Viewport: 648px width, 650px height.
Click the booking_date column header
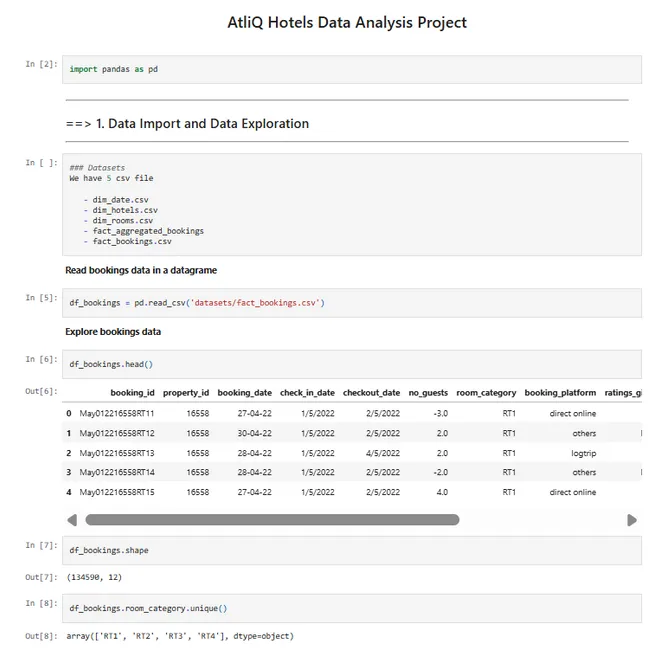pyautogui.click(x=245, y=393)
